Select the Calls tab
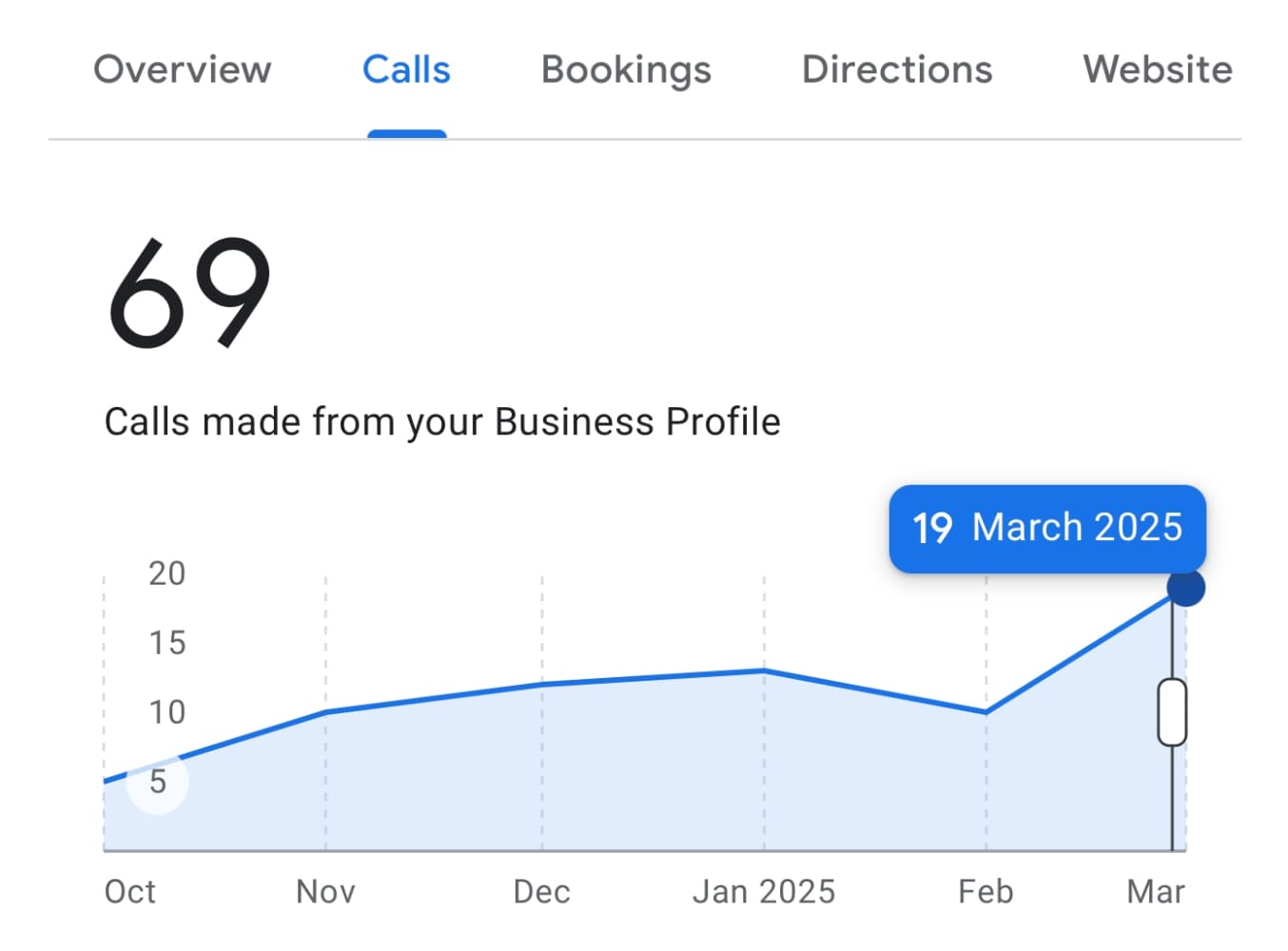The width and height of the screenshot is (1288, 951). point(406,69)
